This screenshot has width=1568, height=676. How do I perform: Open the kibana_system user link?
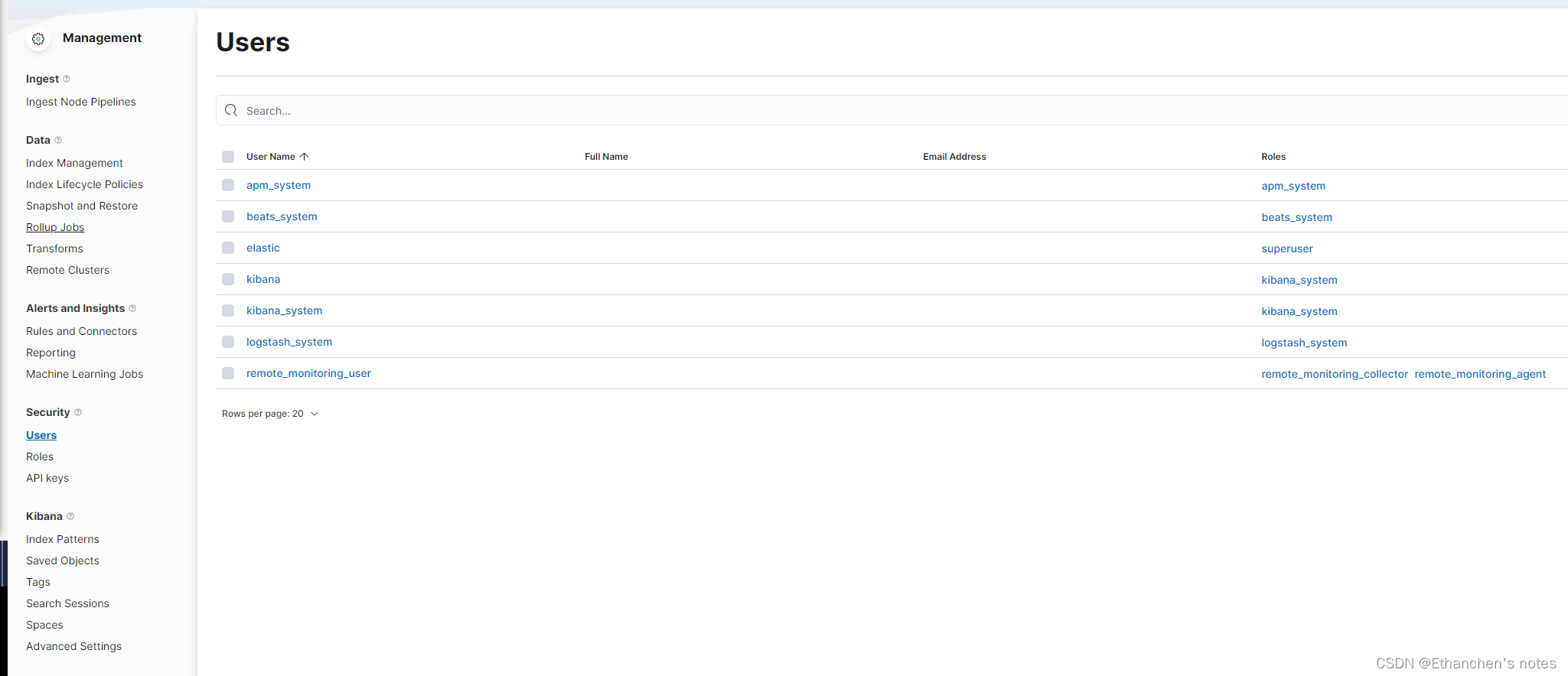(284, 310)
